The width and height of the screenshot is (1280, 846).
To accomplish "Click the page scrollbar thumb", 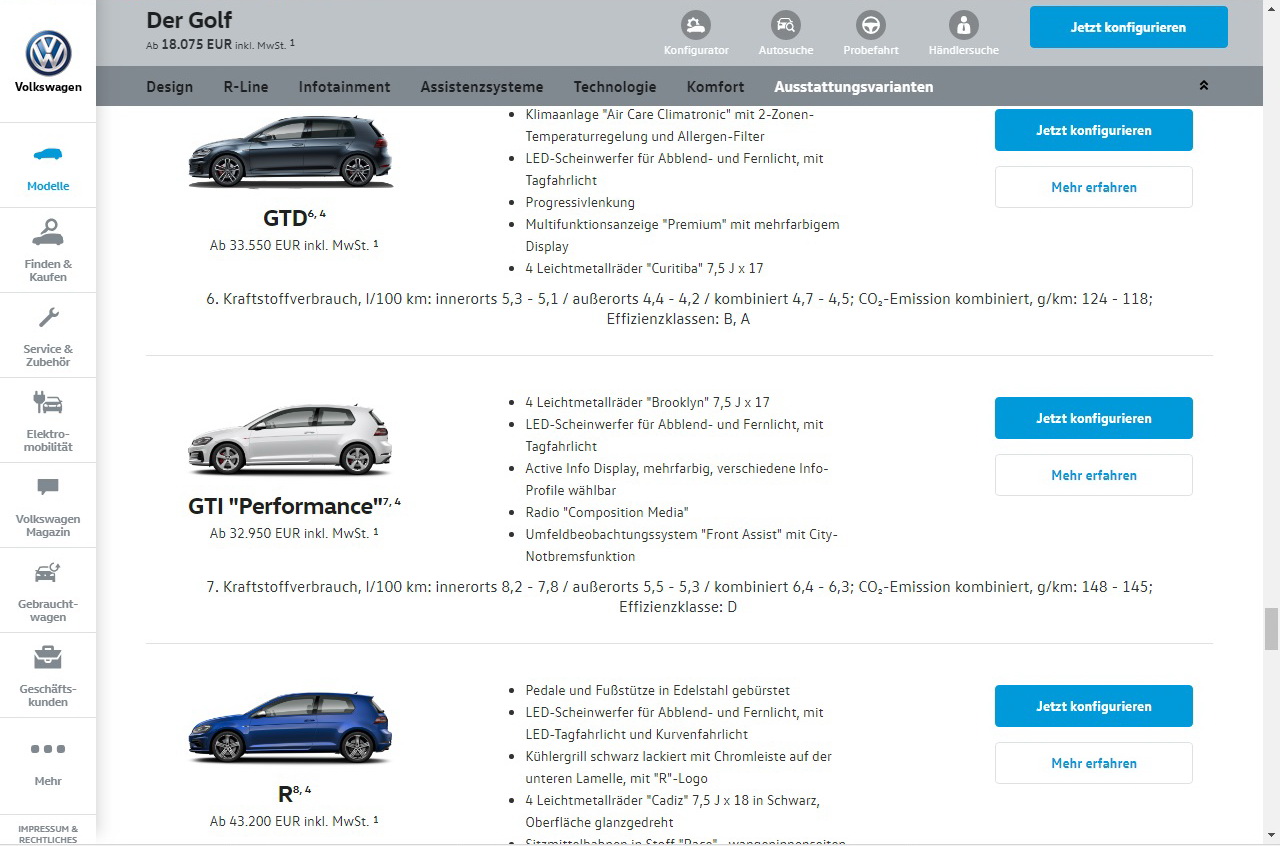I will point(1271,629).
